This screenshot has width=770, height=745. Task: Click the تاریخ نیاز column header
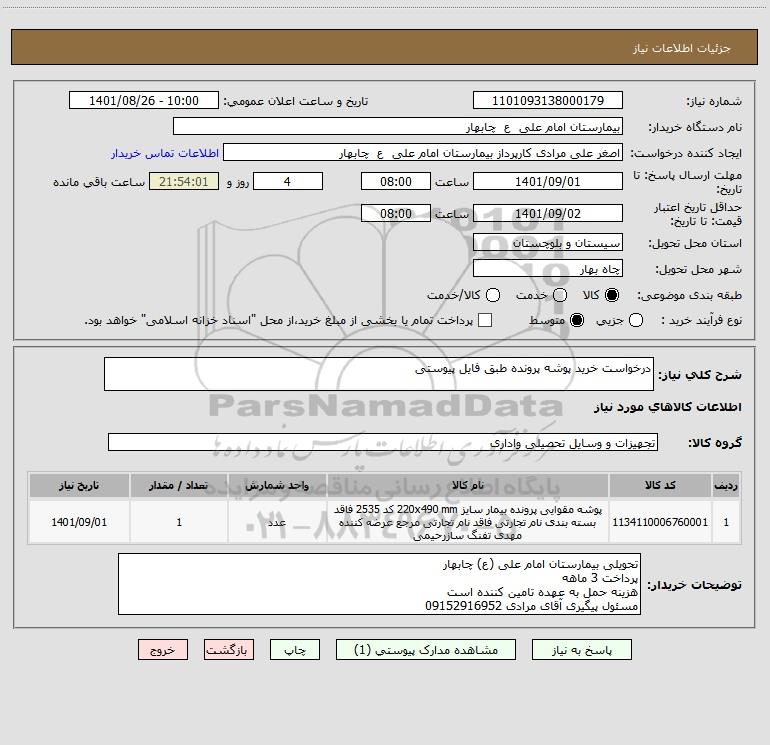(x=79, y=485)
